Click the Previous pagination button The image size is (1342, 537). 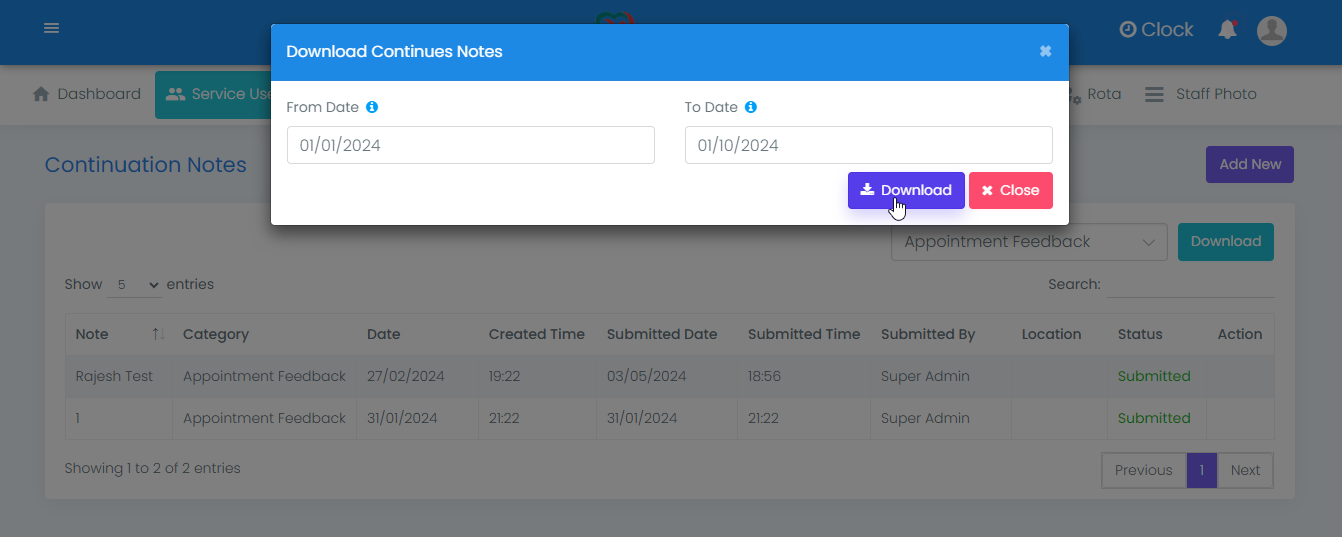click(1144, 470)
